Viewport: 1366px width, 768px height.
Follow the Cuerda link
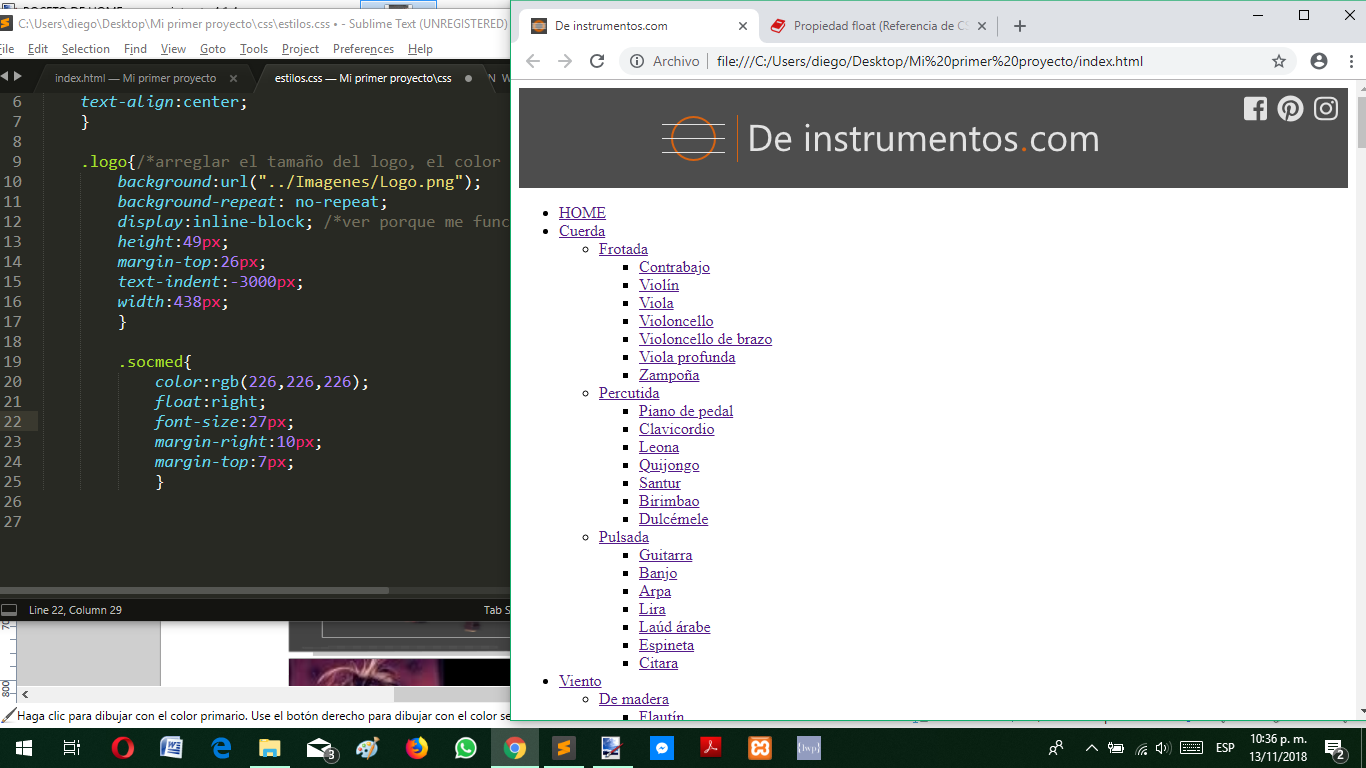click(x=582, y=231)
